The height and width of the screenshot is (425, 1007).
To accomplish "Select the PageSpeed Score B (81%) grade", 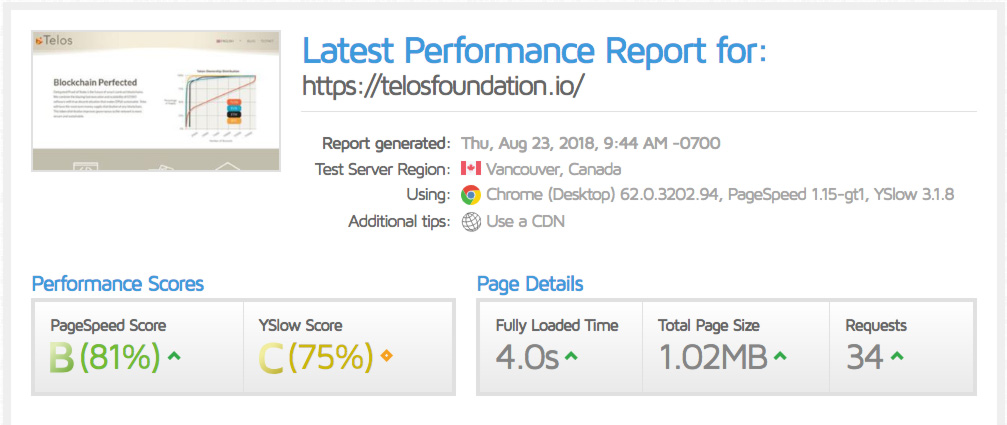I will pyautogui.click(x=105, y=357).
